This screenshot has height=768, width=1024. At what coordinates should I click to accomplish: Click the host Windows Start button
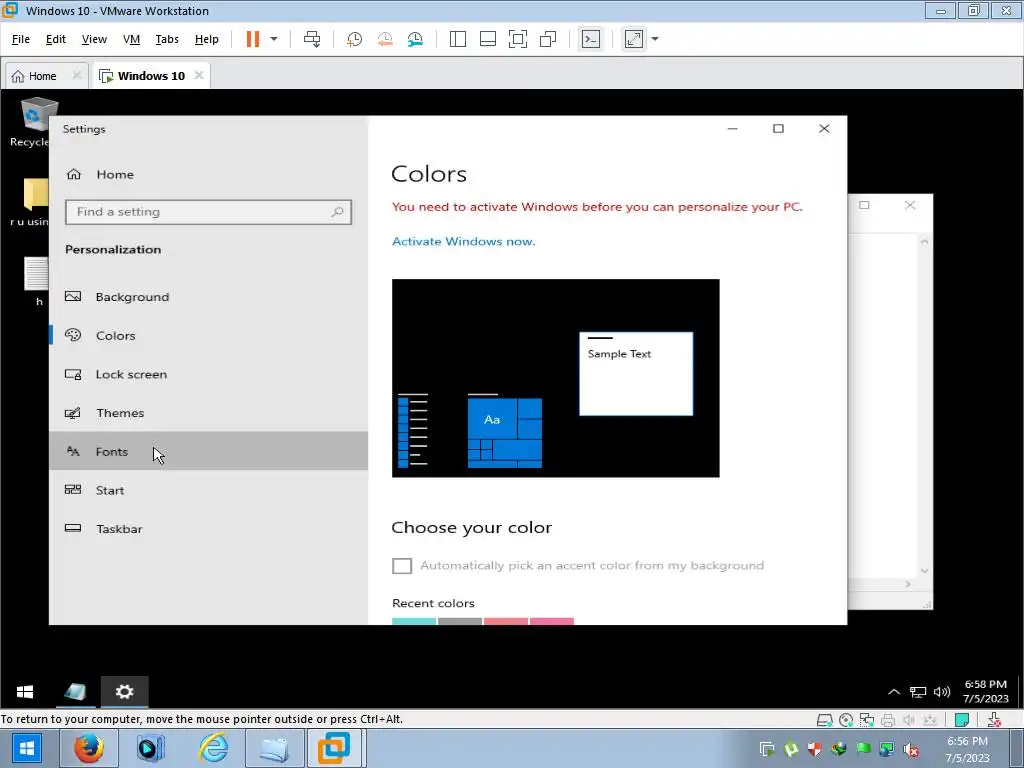point(27,748)
